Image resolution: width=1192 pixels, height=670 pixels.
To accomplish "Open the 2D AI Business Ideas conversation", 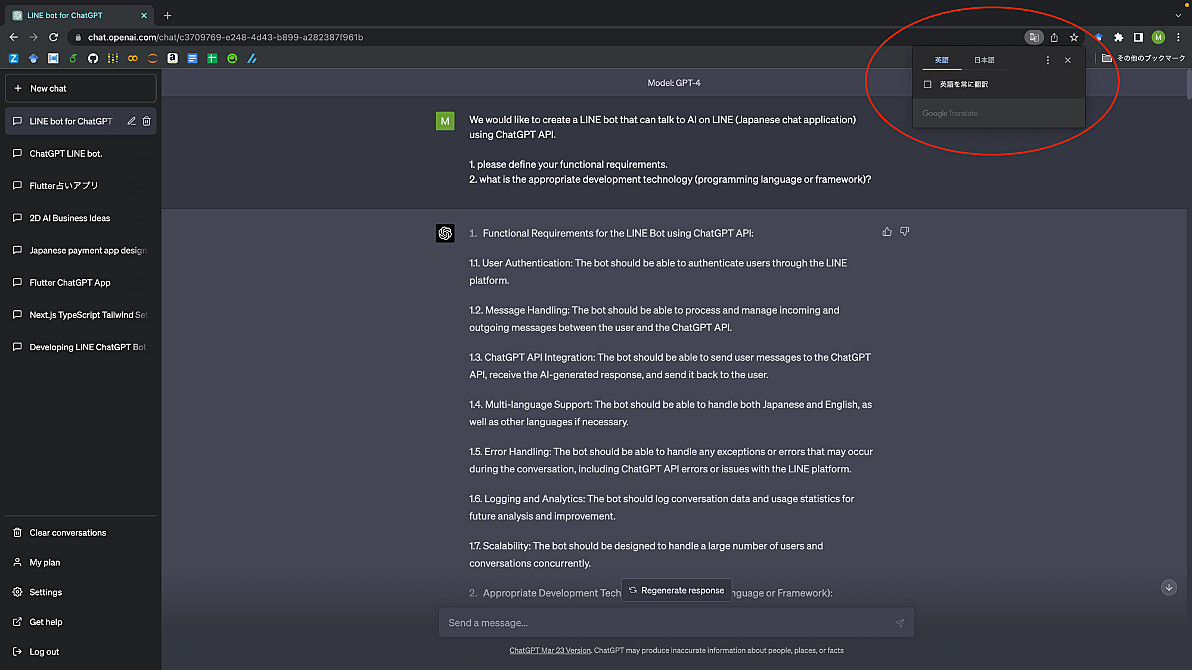I will click(81, 218).
